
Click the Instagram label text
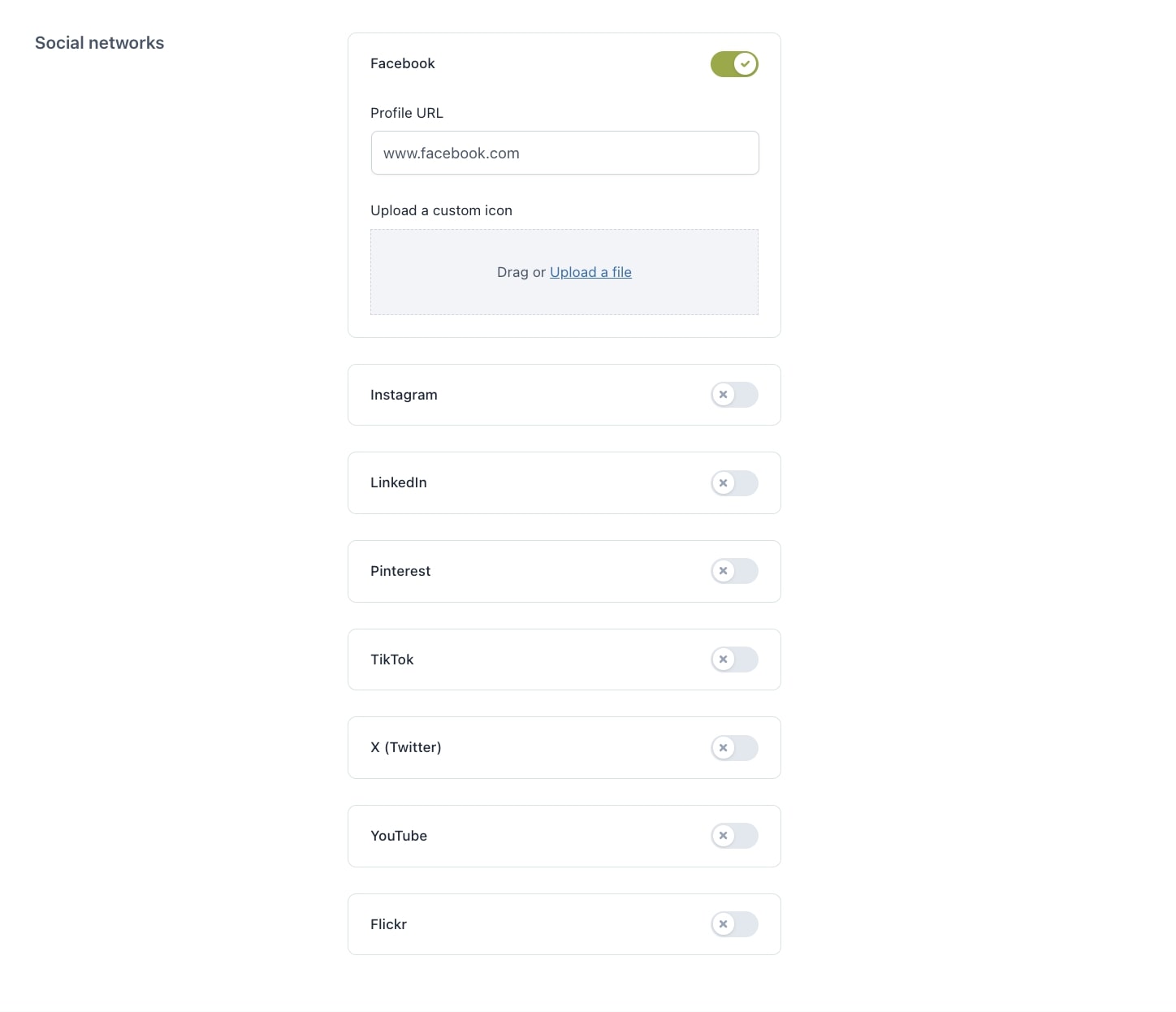404,395
